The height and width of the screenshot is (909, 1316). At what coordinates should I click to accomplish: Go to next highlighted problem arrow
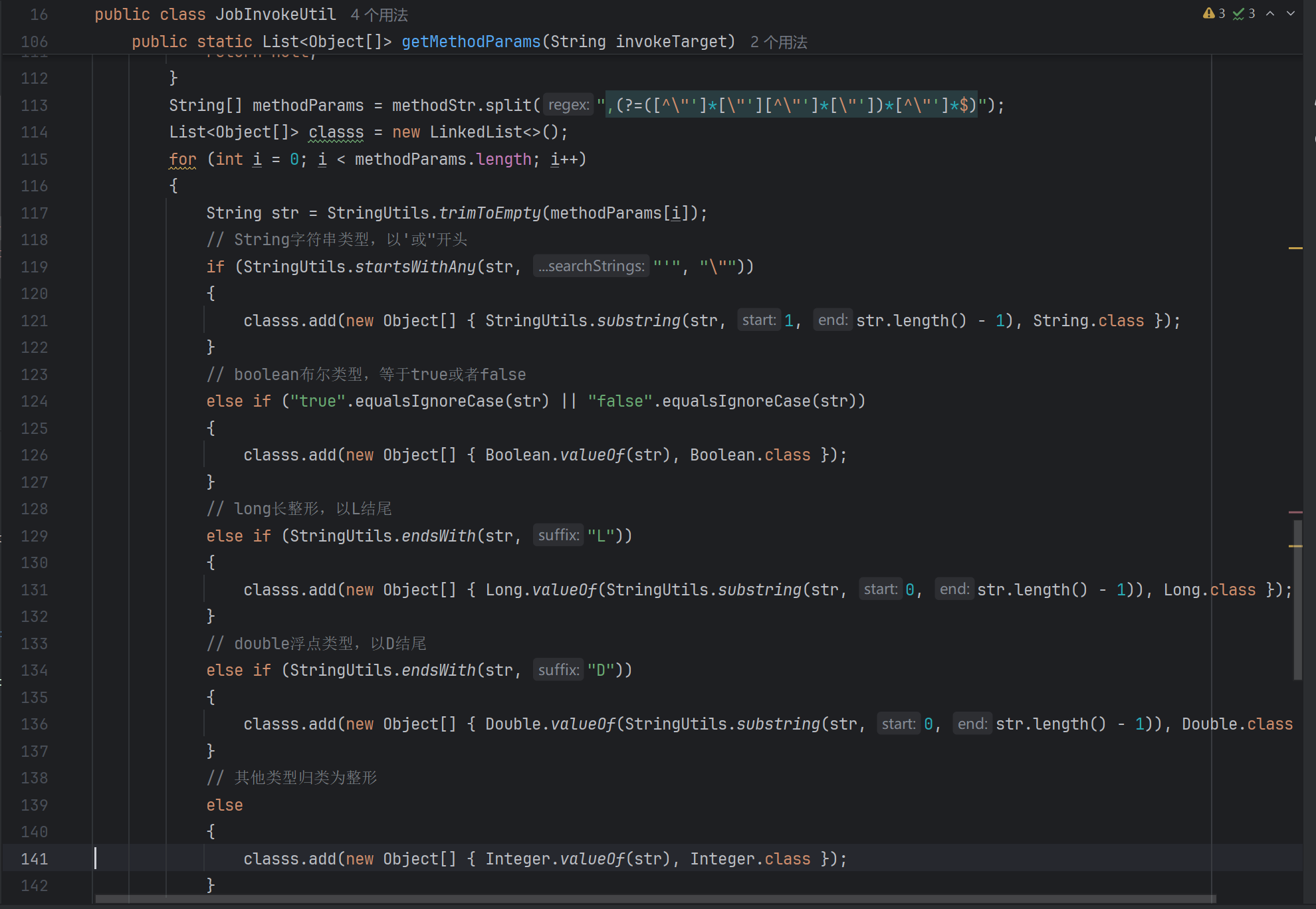tap(1291, 13)
